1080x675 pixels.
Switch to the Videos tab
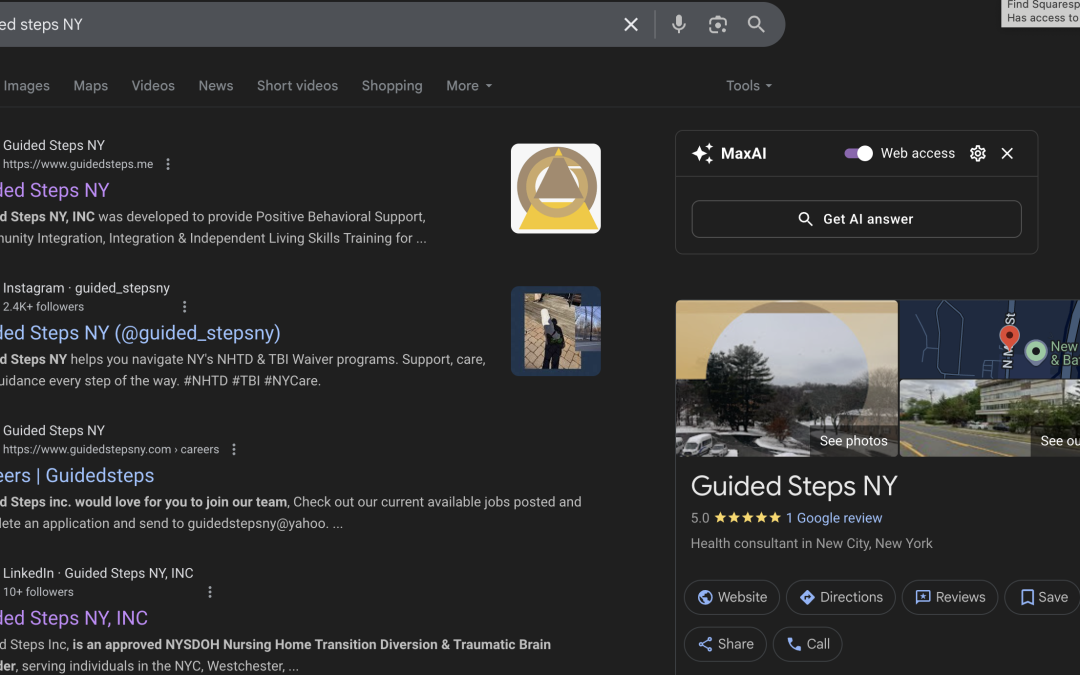point(153,86)
